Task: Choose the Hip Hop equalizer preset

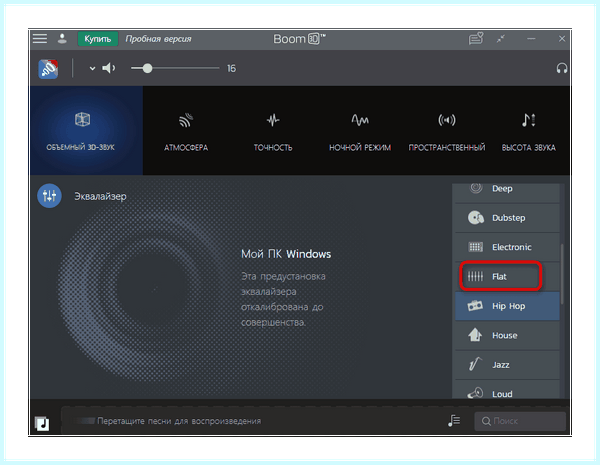Action: (507, 306)
